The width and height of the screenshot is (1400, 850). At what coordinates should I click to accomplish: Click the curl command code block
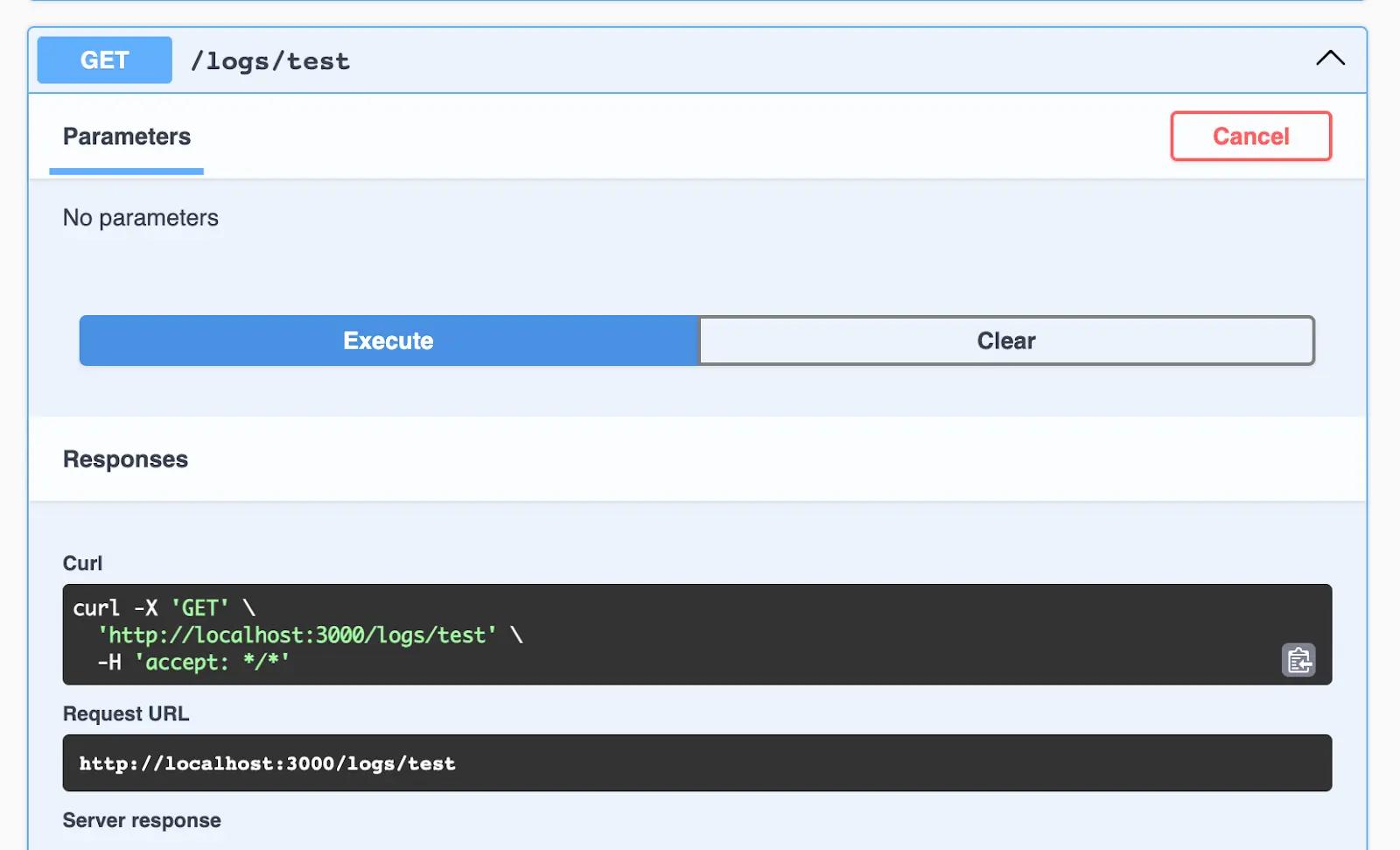pyautogui.click(x=612, y=635)
